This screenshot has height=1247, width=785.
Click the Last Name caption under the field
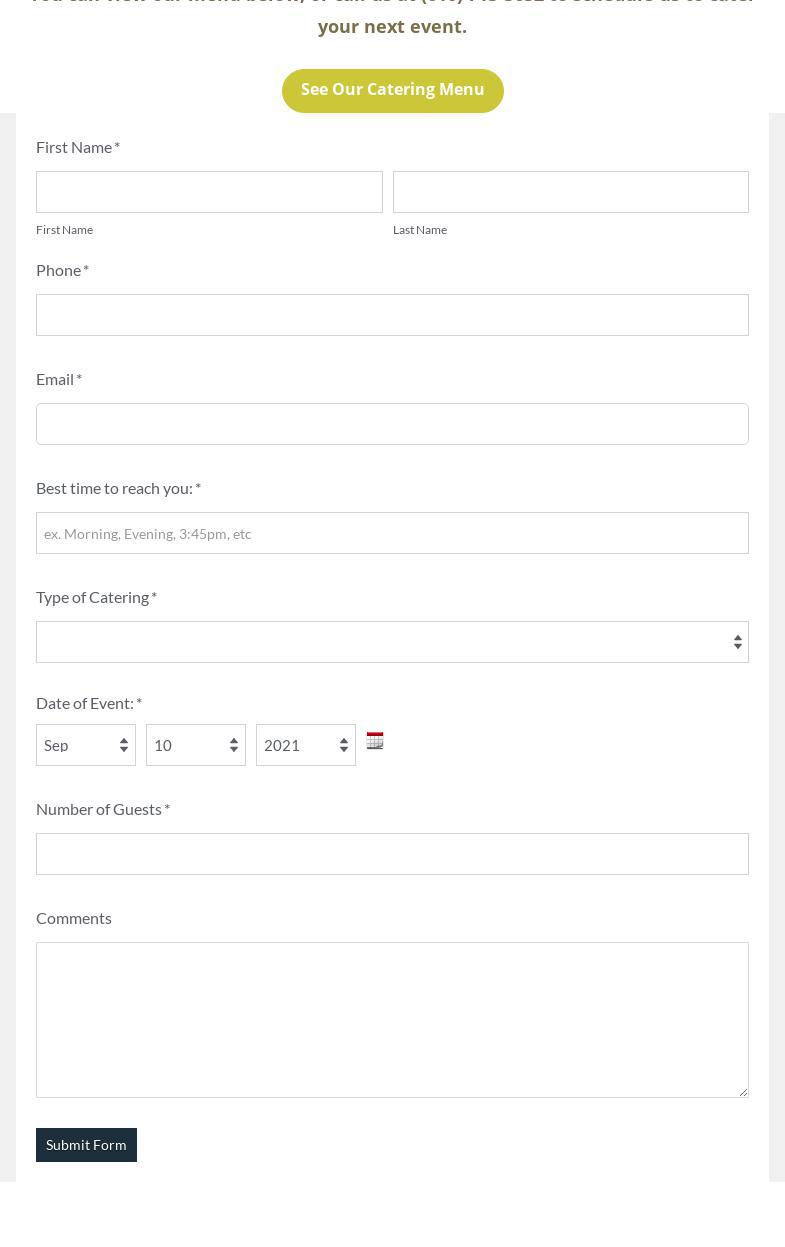pos(420,230)
